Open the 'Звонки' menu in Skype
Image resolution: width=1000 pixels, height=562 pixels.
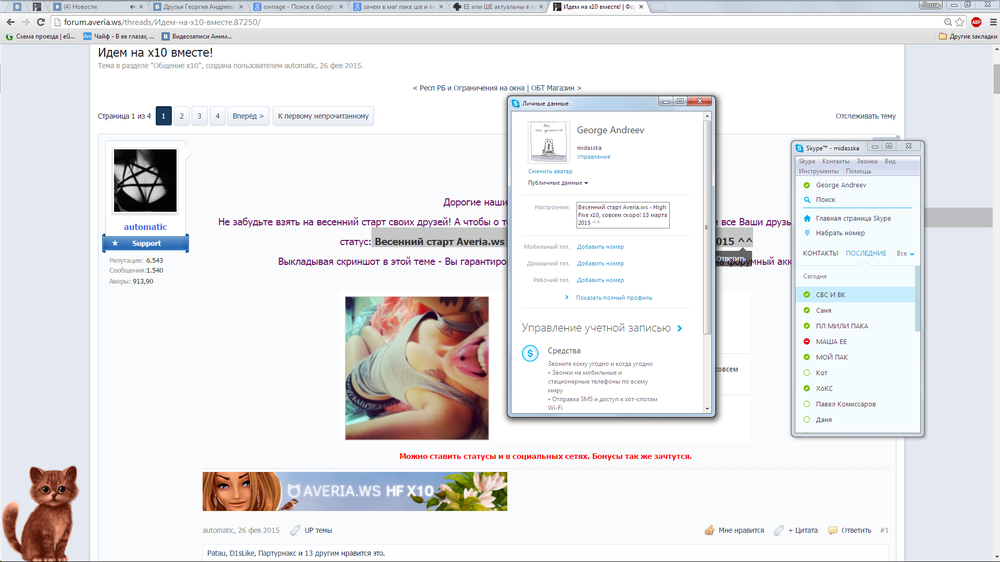(x=867, y=161)
